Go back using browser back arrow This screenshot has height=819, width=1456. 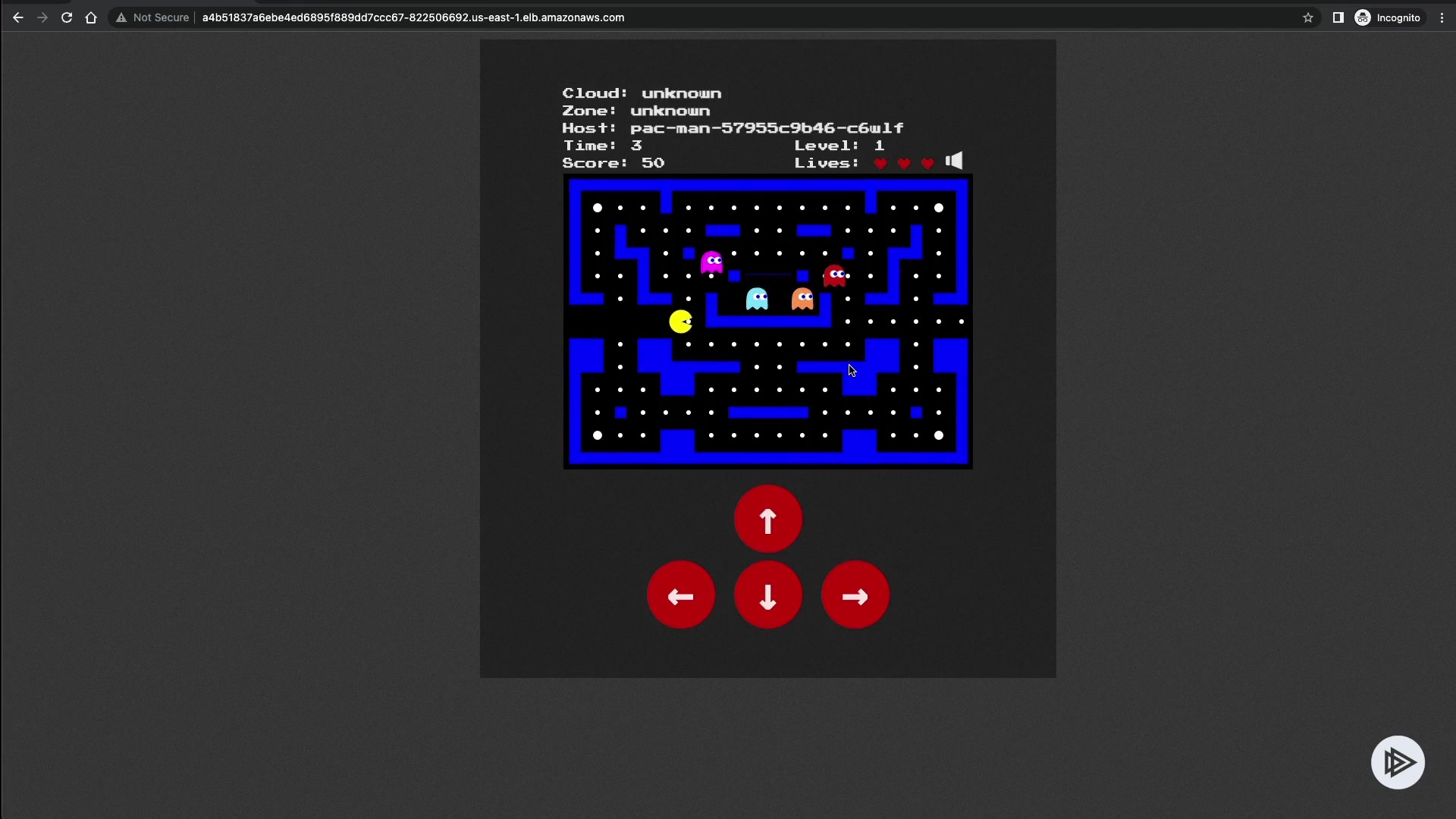click(x=18, y=17)
